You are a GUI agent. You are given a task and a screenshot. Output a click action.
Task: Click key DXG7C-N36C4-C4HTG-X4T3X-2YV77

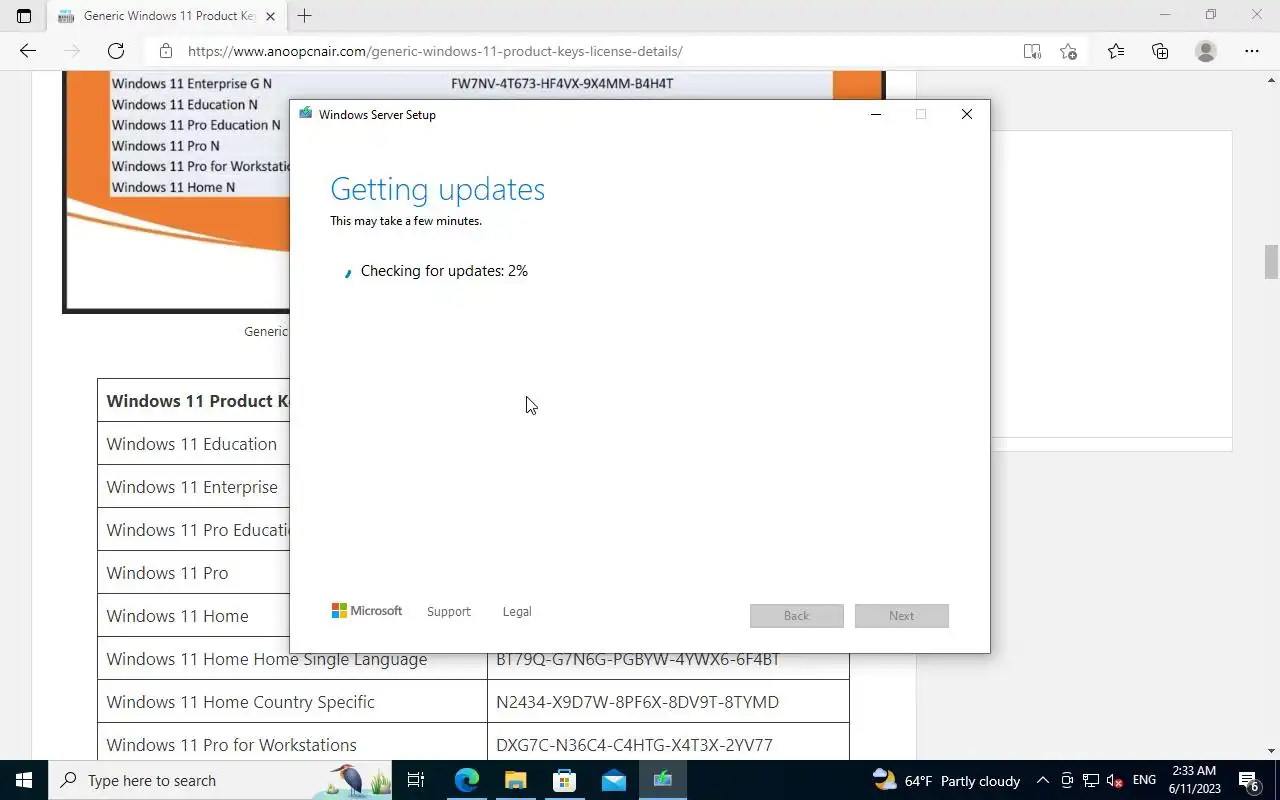[x=634, y=745]
